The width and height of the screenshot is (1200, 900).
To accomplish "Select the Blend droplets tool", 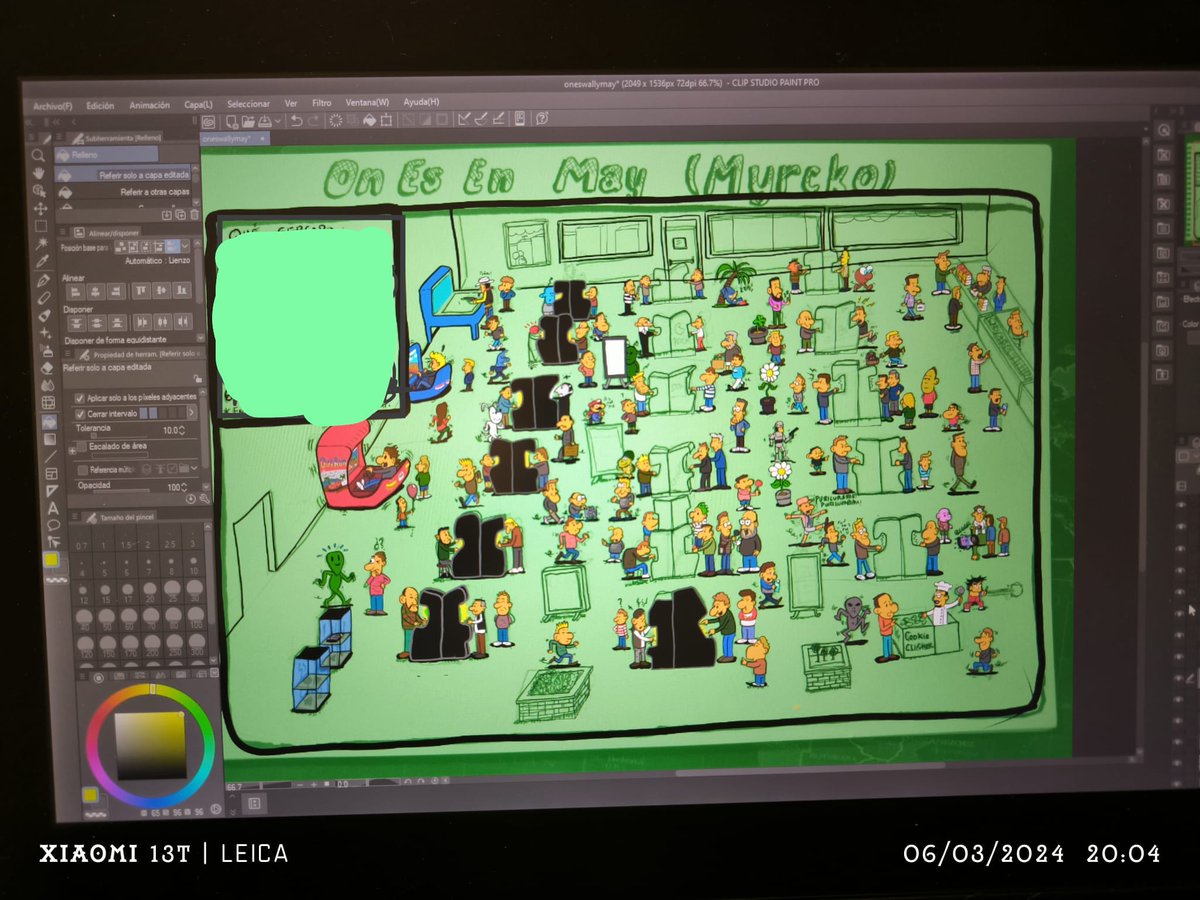I will [48, 385].
